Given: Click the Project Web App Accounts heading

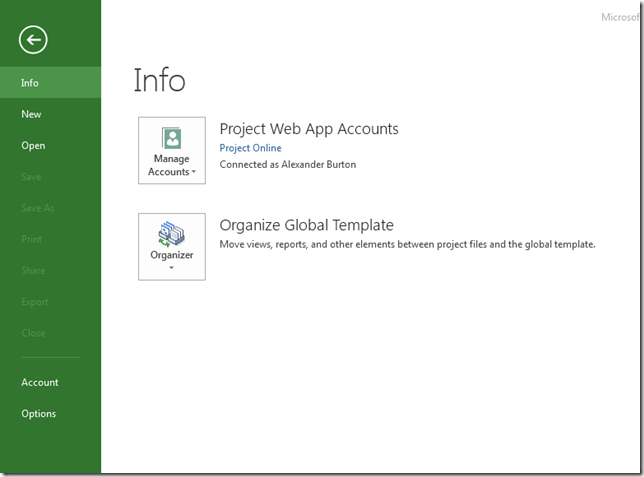Looking at the screenshot, I should [x=309, y=129].
